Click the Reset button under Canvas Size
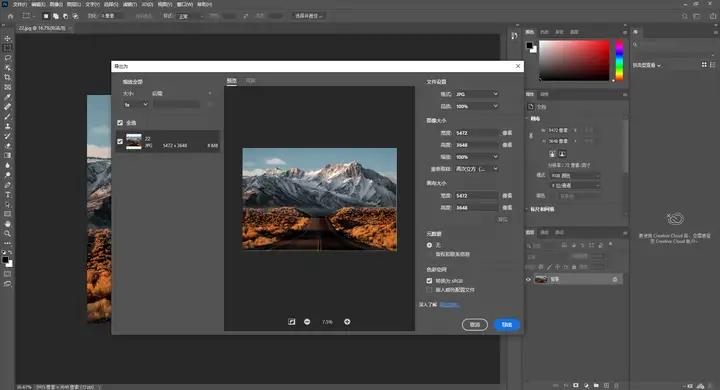 pyautogui.click(x=503, y=220)
